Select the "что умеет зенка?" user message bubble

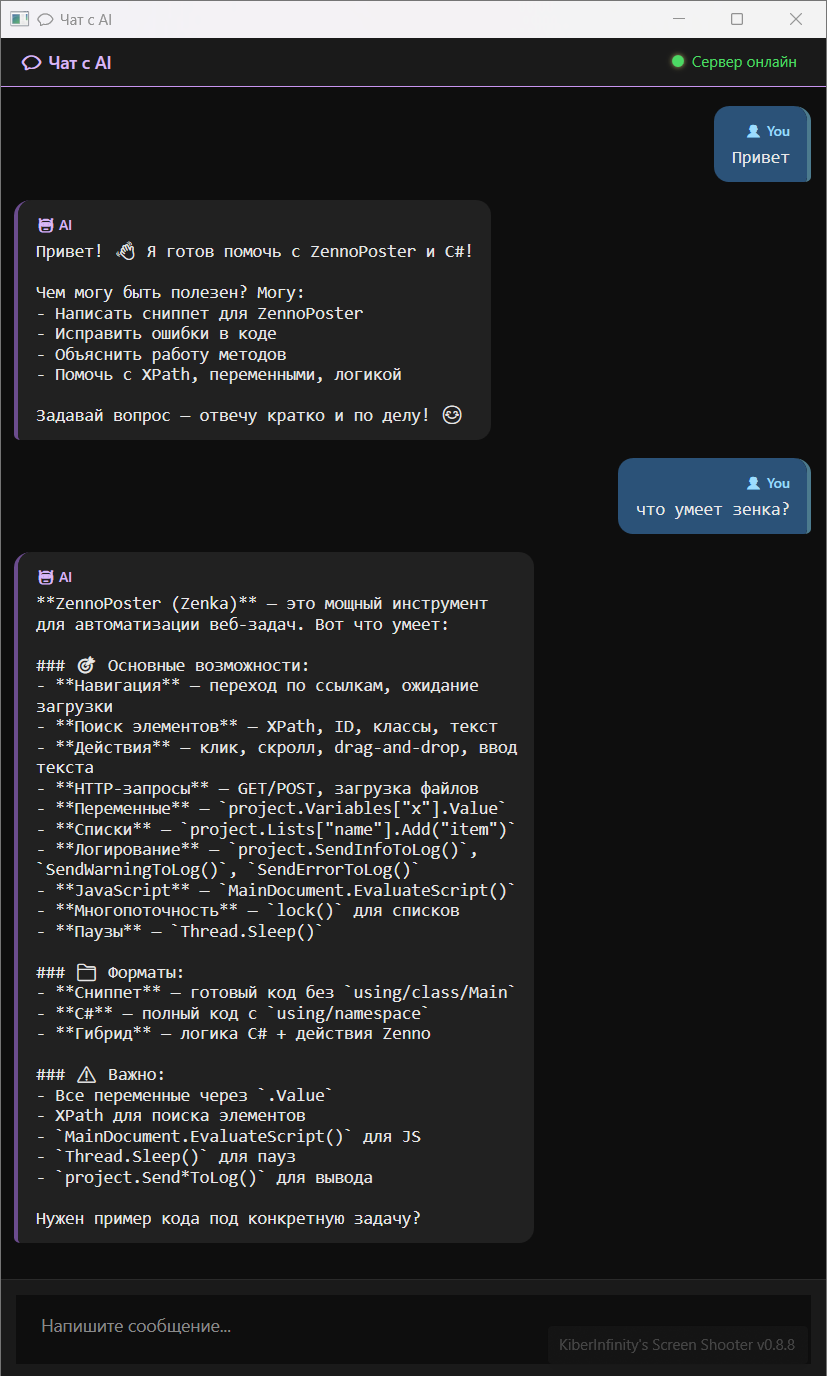click(x=713, y=509)
